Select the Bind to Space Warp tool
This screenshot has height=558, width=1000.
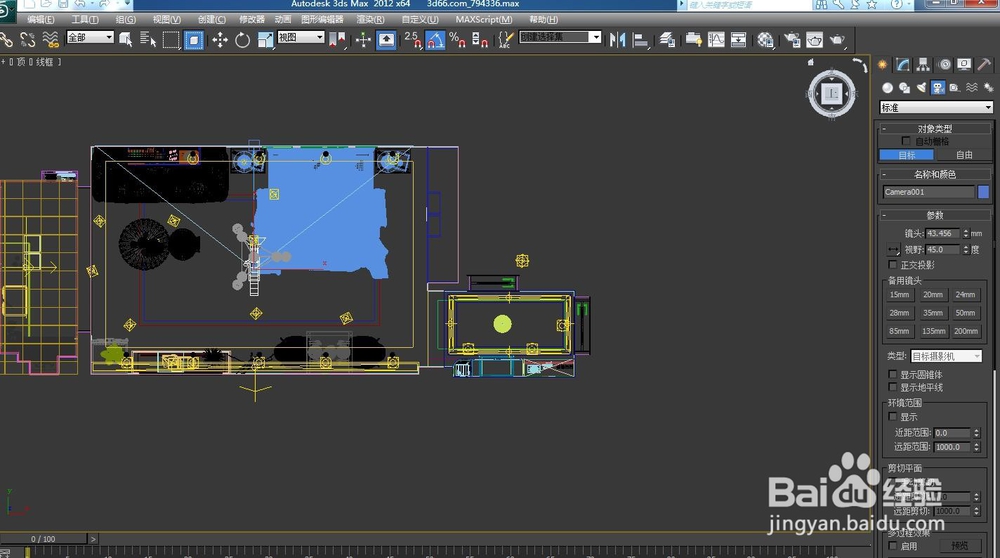tap(50, 40)
